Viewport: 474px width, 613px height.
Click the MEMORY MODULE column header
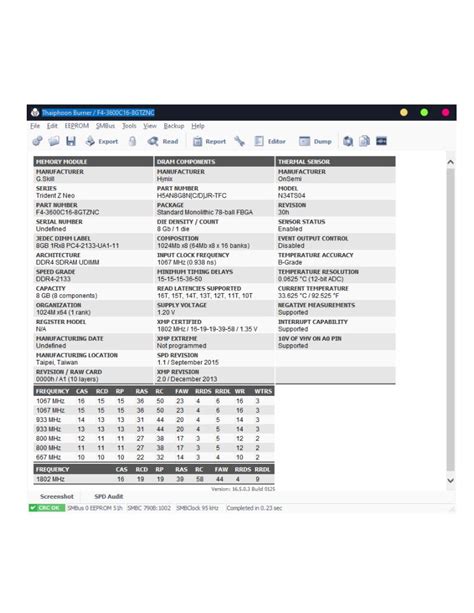click(93, 161)
